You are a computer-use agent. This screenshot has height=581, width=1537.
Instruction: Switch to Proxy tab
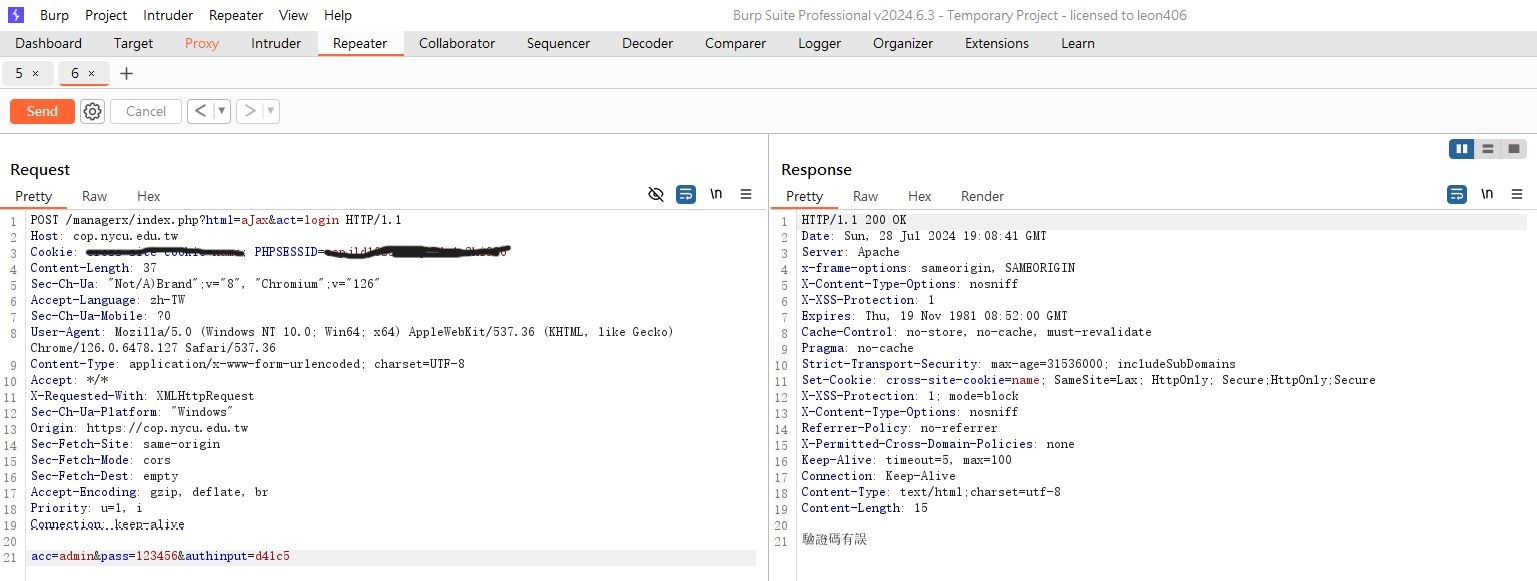pyautogui.click(x=202, y=43)
